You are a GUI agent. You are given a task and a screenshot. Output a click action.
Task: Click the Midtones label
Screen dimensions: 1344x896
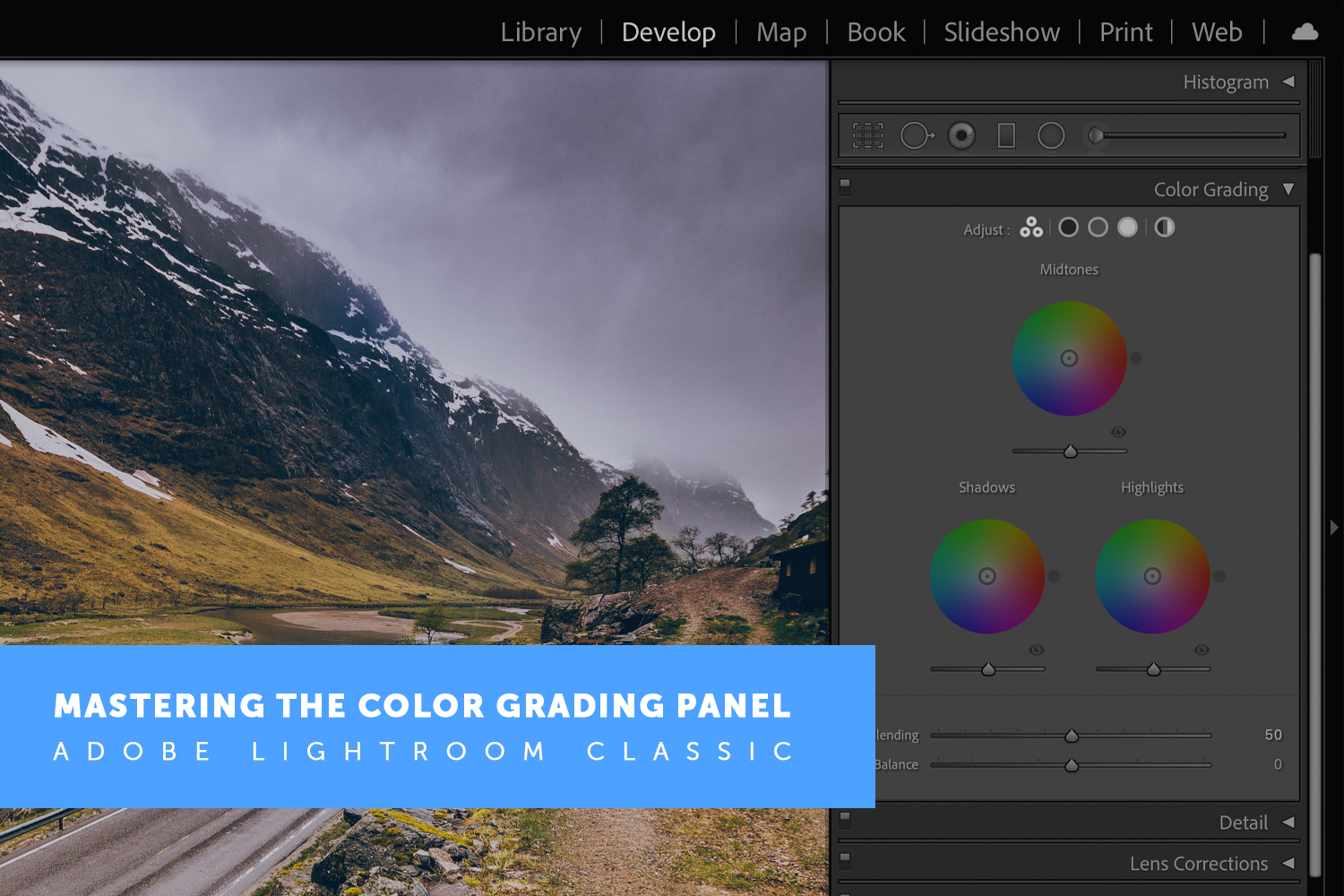coord(1069,270)
